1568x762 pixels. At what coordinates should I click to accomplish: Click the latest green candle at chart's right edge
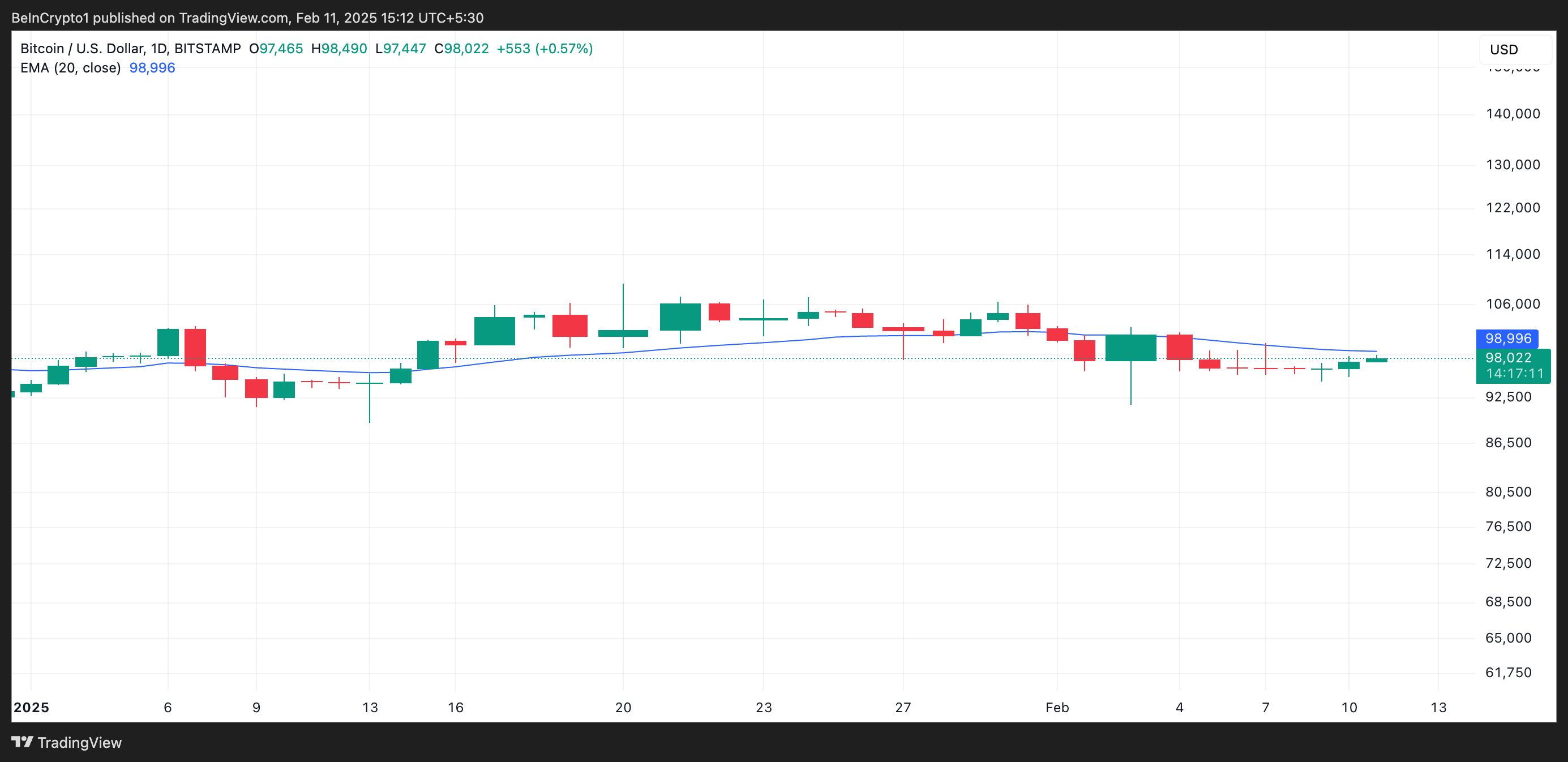point(1376,359)
